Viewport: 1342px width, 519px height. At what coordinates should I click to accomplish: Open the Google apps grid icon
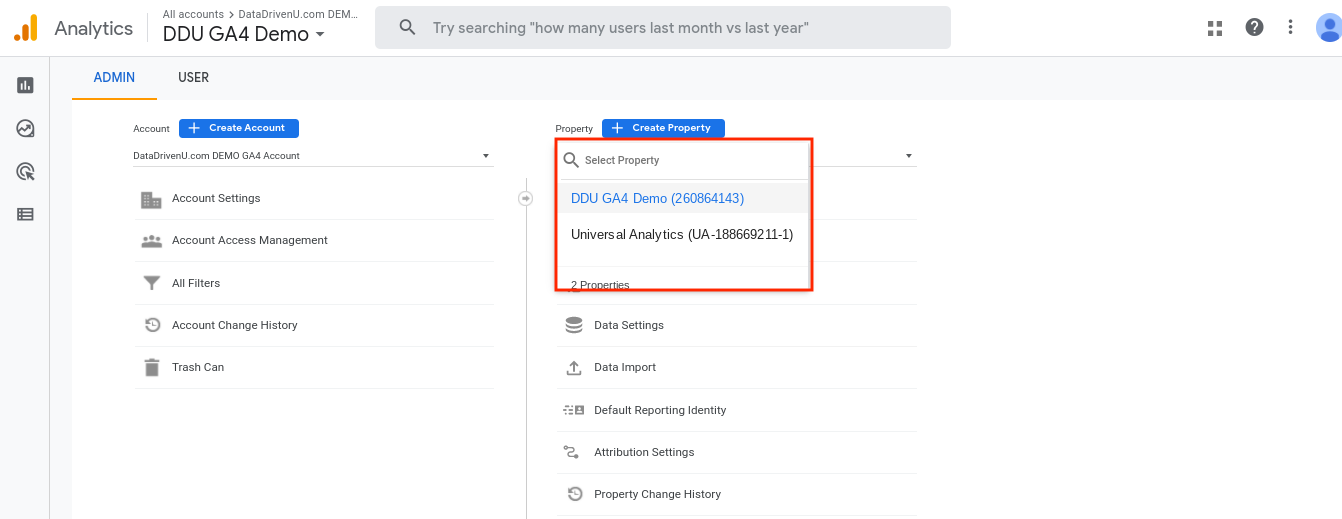(x=1215, y=28)
